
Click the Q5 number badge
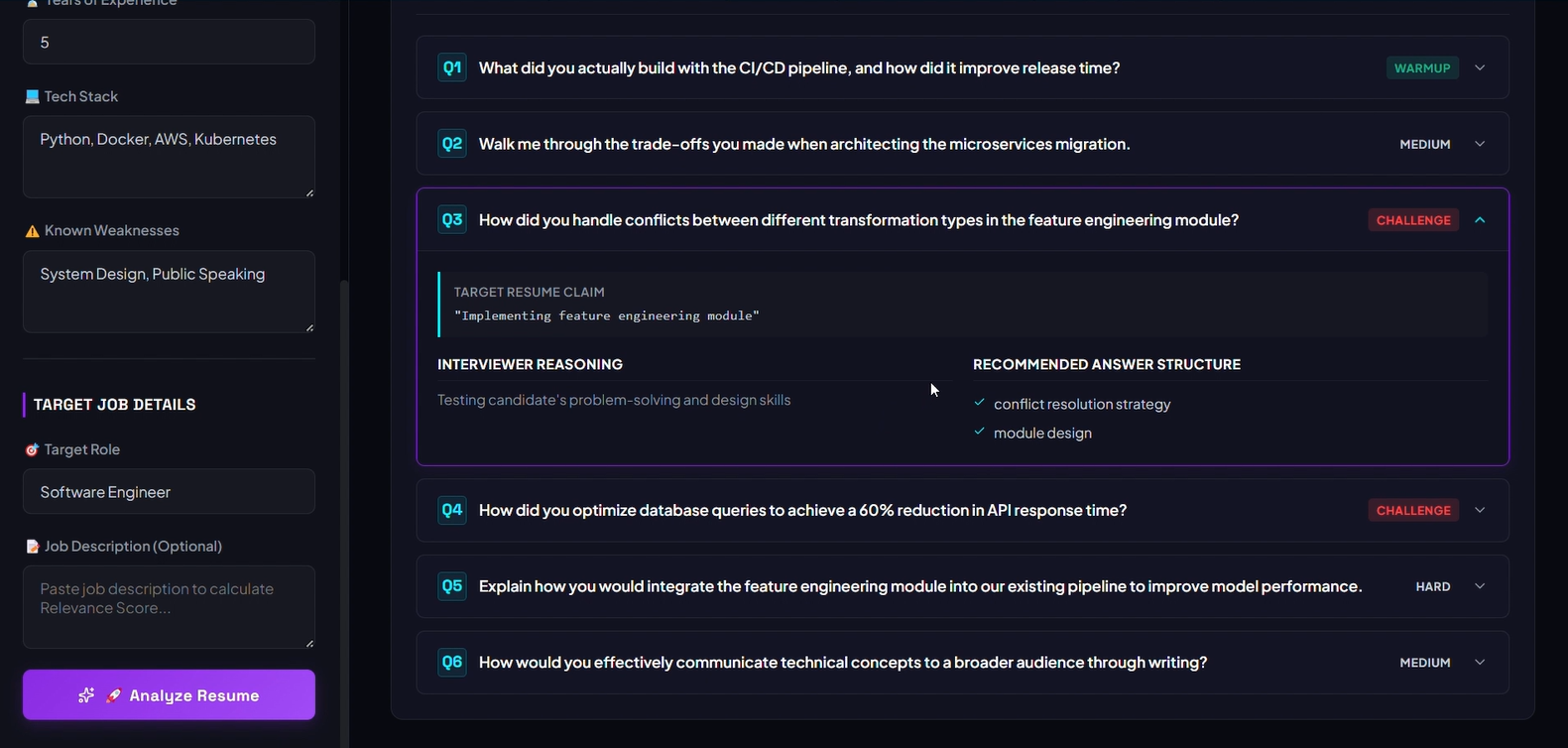click(x=452, y=586)
